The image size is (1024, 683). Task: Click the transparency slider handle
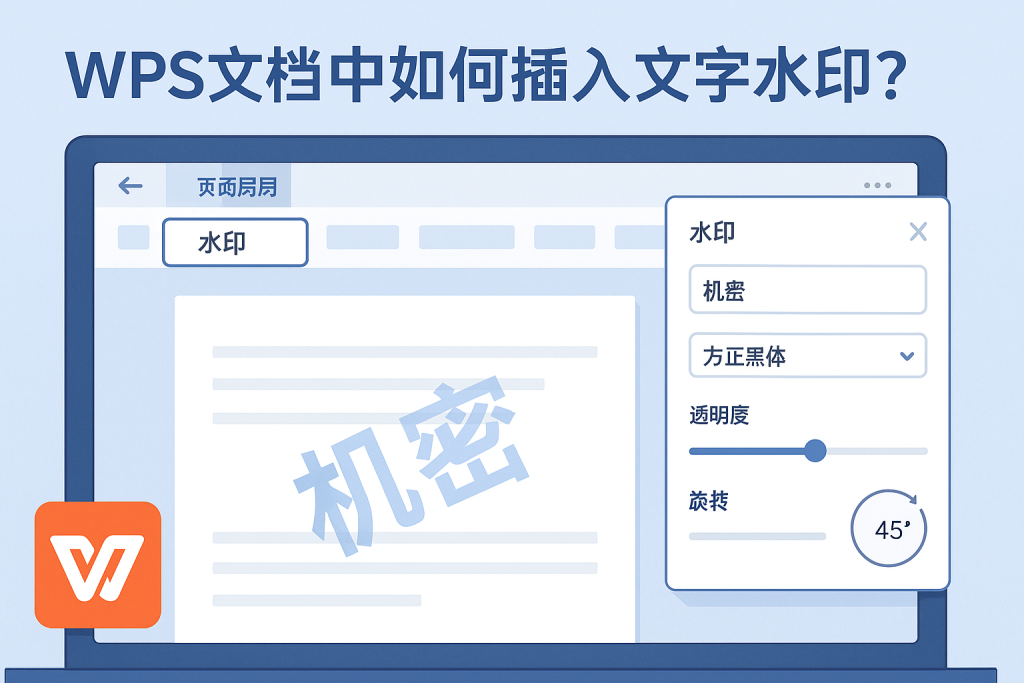point(815,451)
